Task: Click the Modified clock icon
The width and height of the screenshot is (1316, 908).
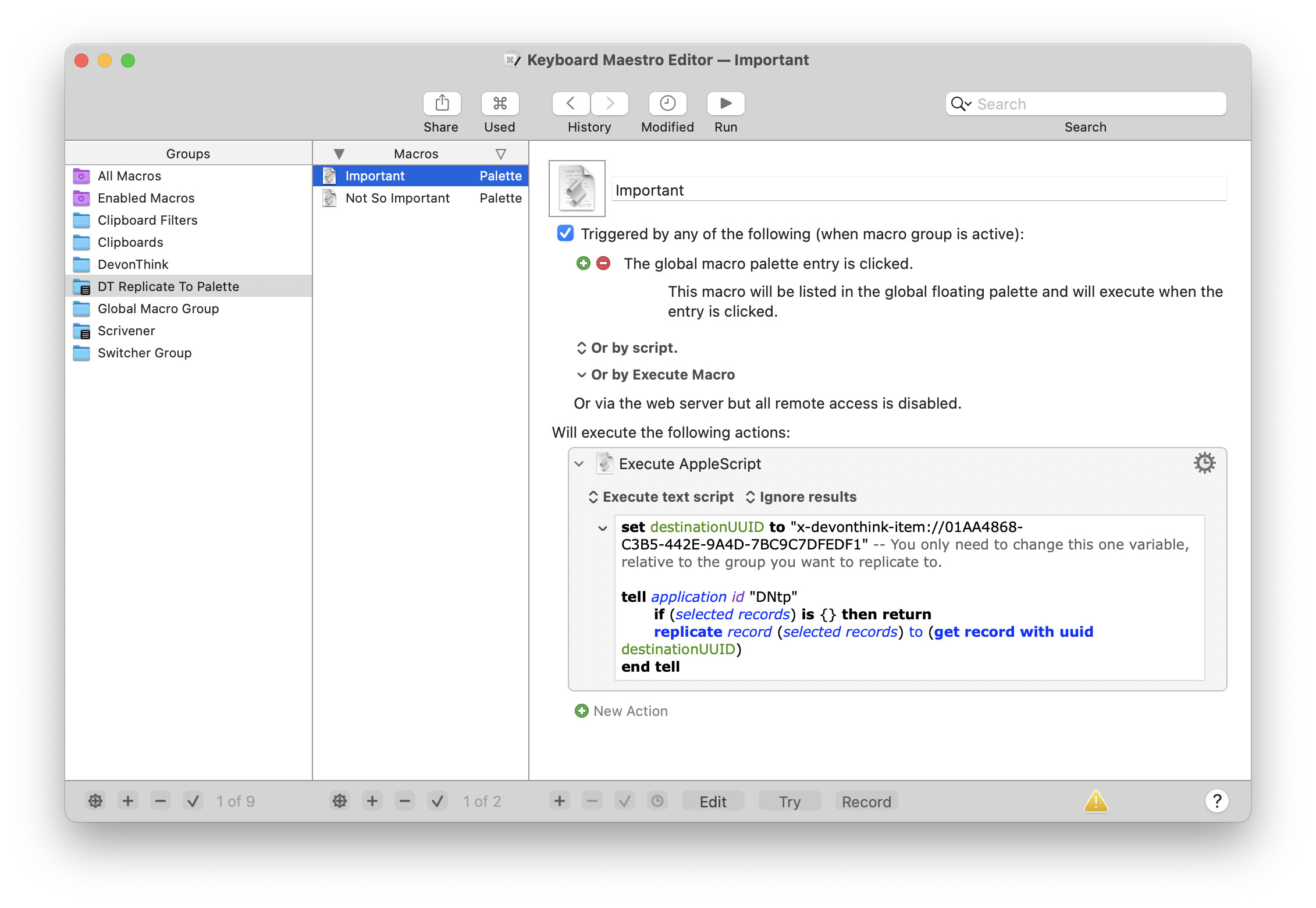Action: click(667, 104)
